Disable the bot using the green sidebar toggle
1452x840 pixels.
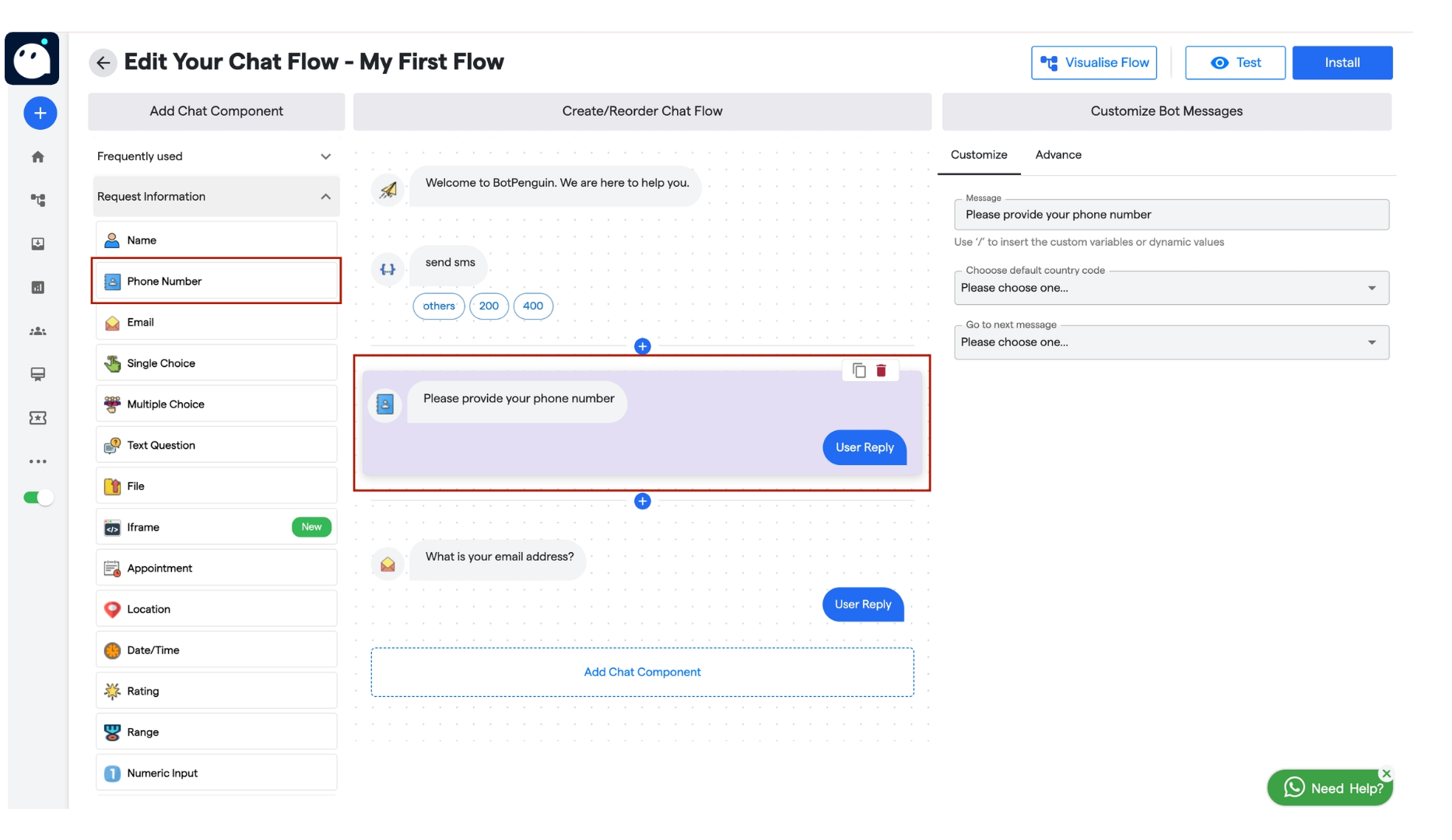tap(37, 497)
